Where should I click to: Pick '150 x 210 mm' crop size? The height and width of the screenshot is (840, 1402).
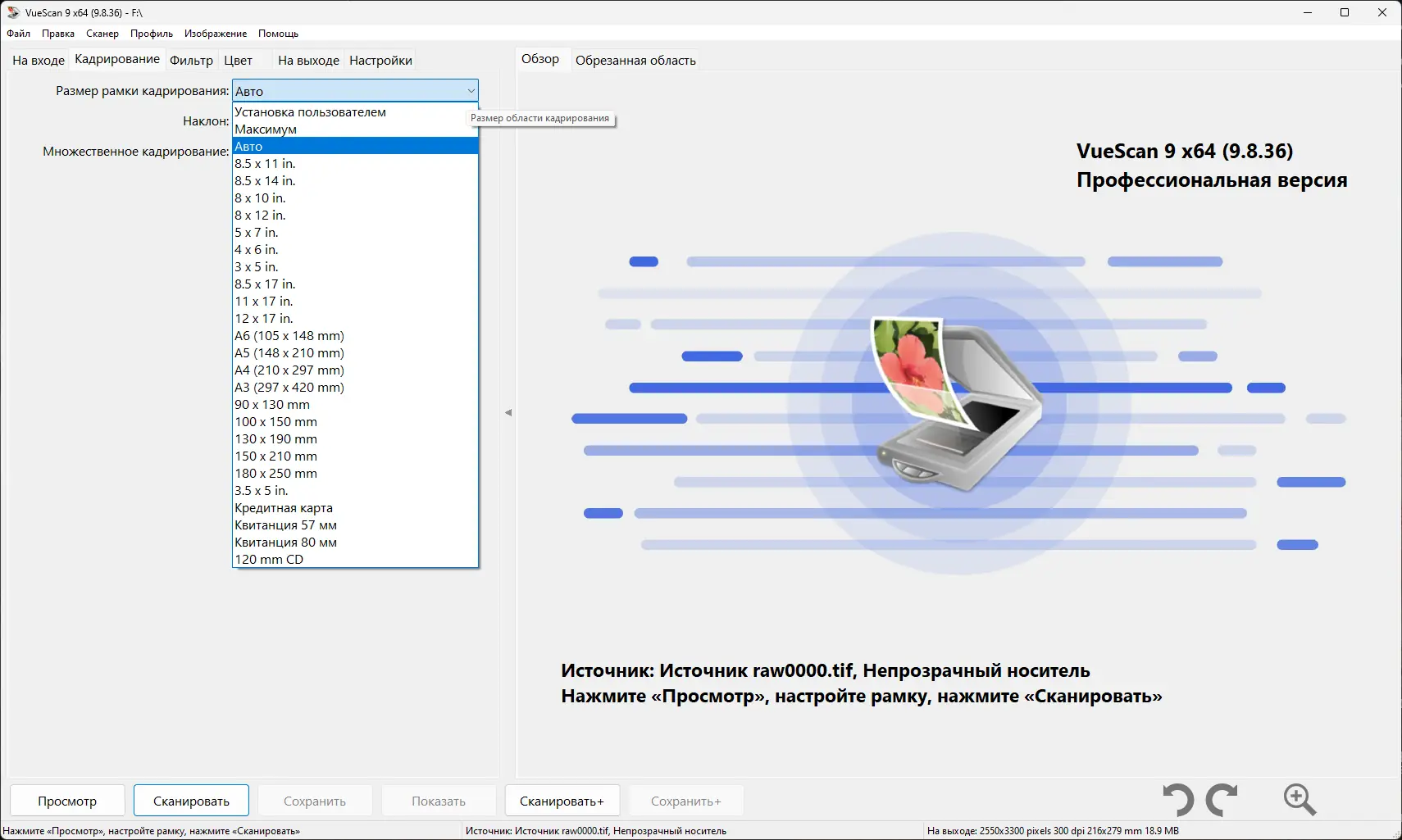(x=355, y=456)
